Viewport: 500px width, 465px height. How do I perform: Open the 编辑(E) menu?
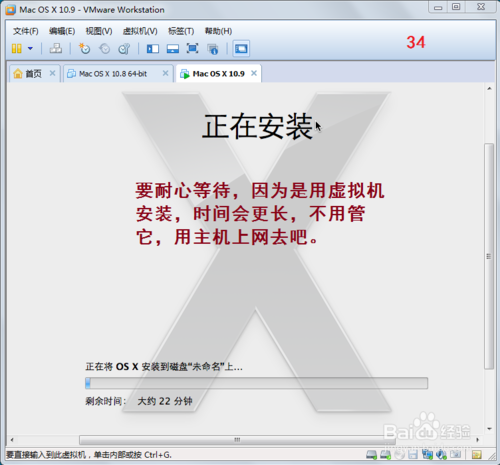tap(62, 31)
